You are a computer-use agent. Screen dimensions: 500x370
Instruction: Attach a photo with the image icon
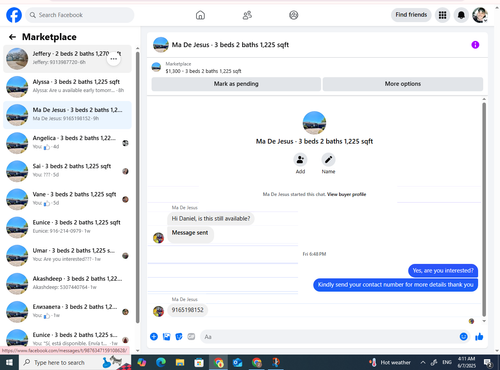pos(166,337)
